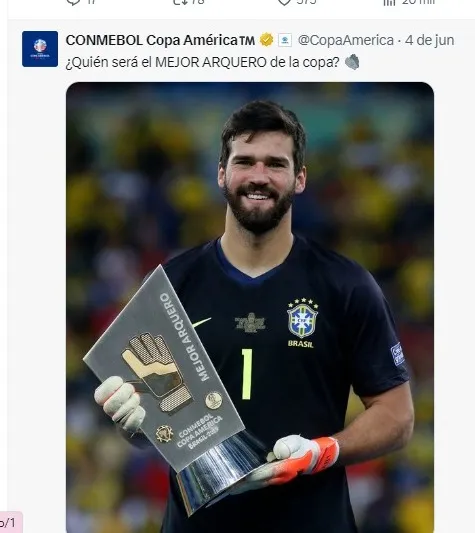
Task: Click the 20 mil views count
Action: (418, 2)
